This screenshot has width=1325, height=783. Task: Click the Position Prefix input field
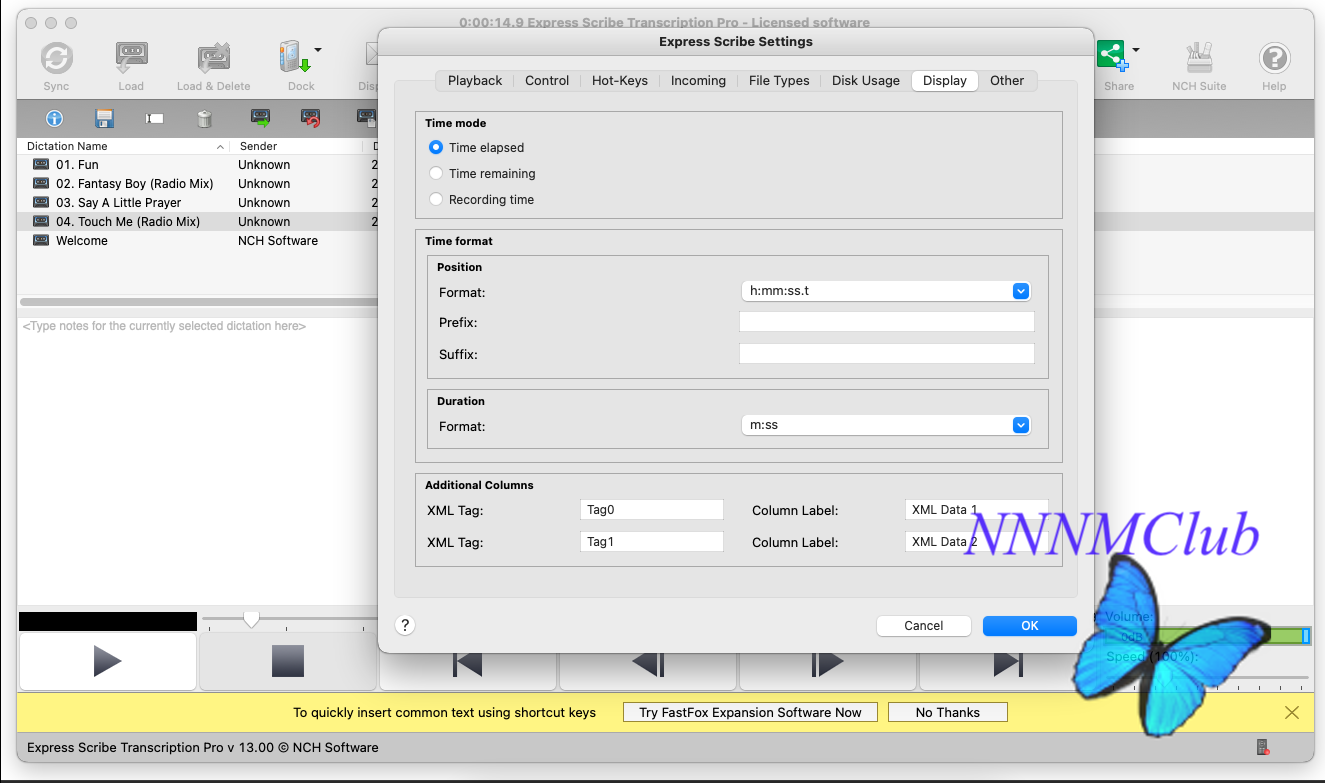click(x=886, y=322)
